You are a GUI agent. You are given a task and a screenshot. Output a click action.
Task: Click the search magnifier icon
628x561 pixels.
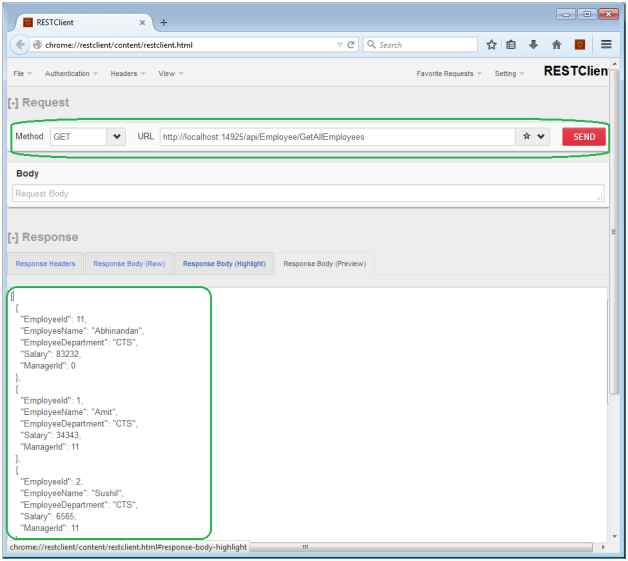coord(371,44)
